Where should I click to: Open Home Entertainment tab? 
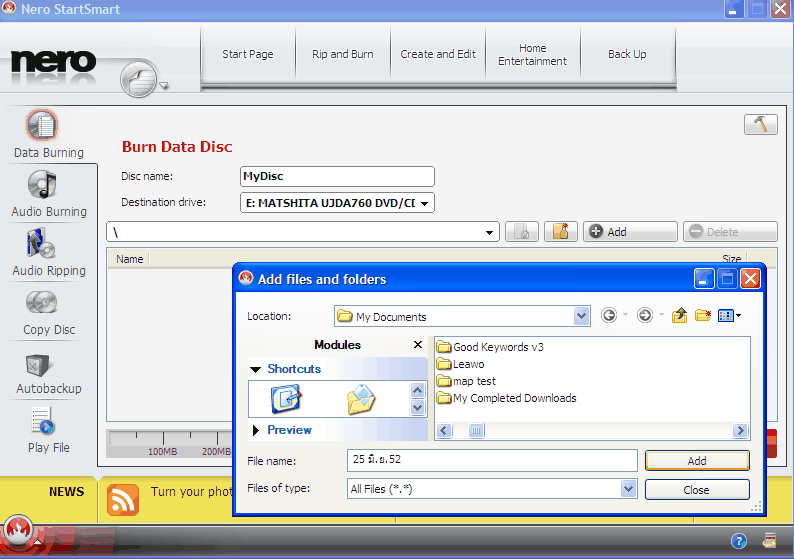(532, 54)
